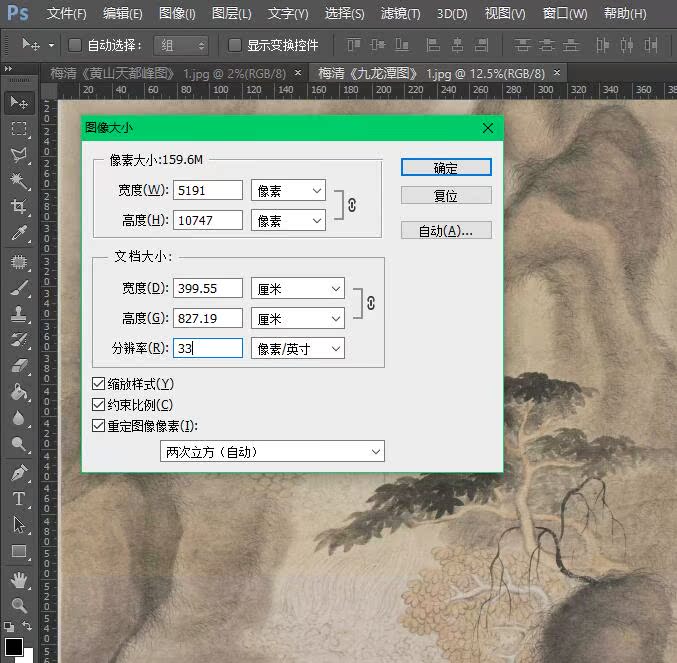Click the pixel height field 10747
This screenshot has height=663, width=677.
pos(208,221)
